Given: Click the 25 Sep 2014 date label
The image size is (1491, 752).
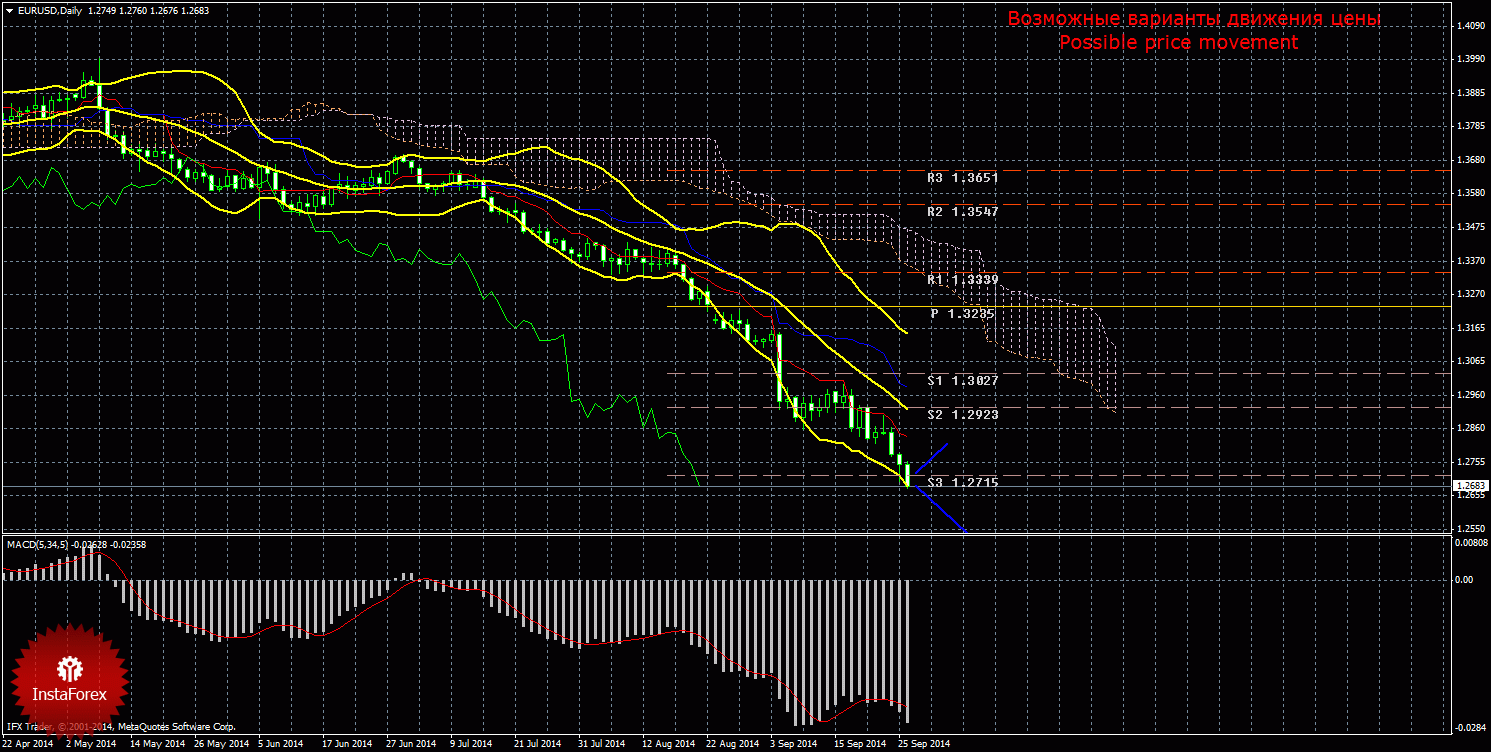Looking at the screenshot, I should pos(924,744).
